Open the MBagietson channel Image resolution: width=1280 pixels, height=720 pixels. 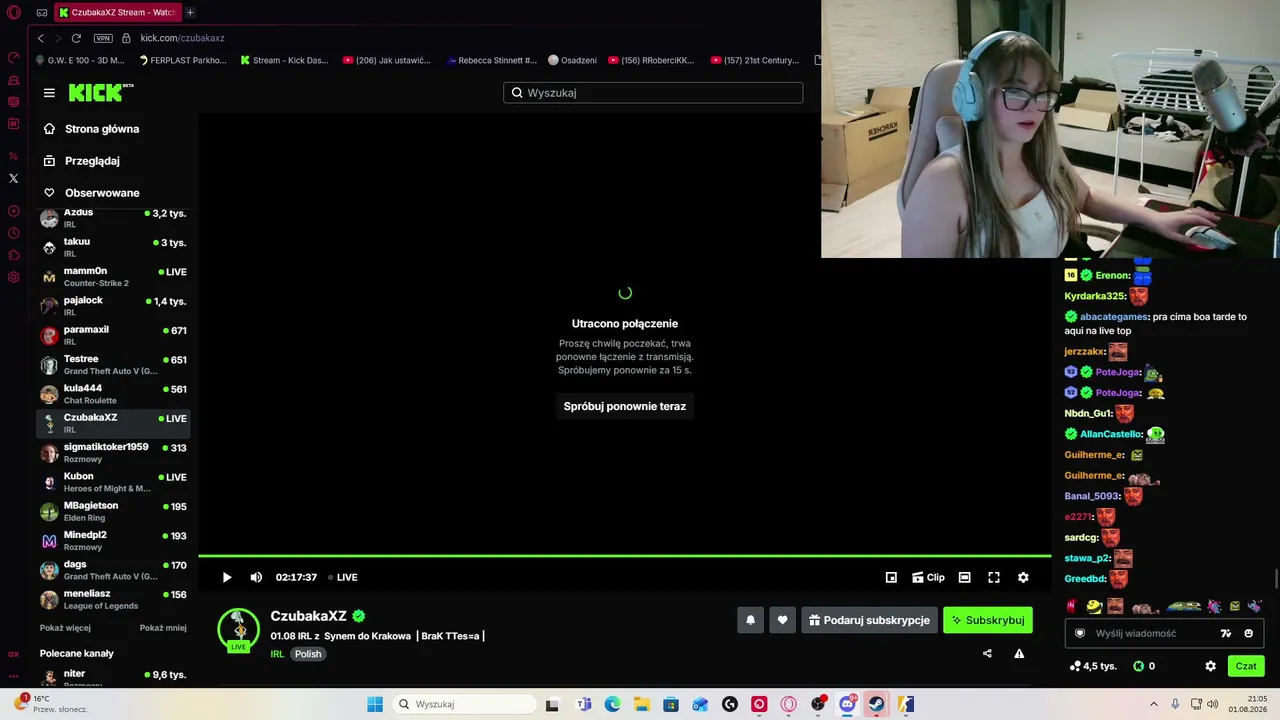[x=114, y=511]
